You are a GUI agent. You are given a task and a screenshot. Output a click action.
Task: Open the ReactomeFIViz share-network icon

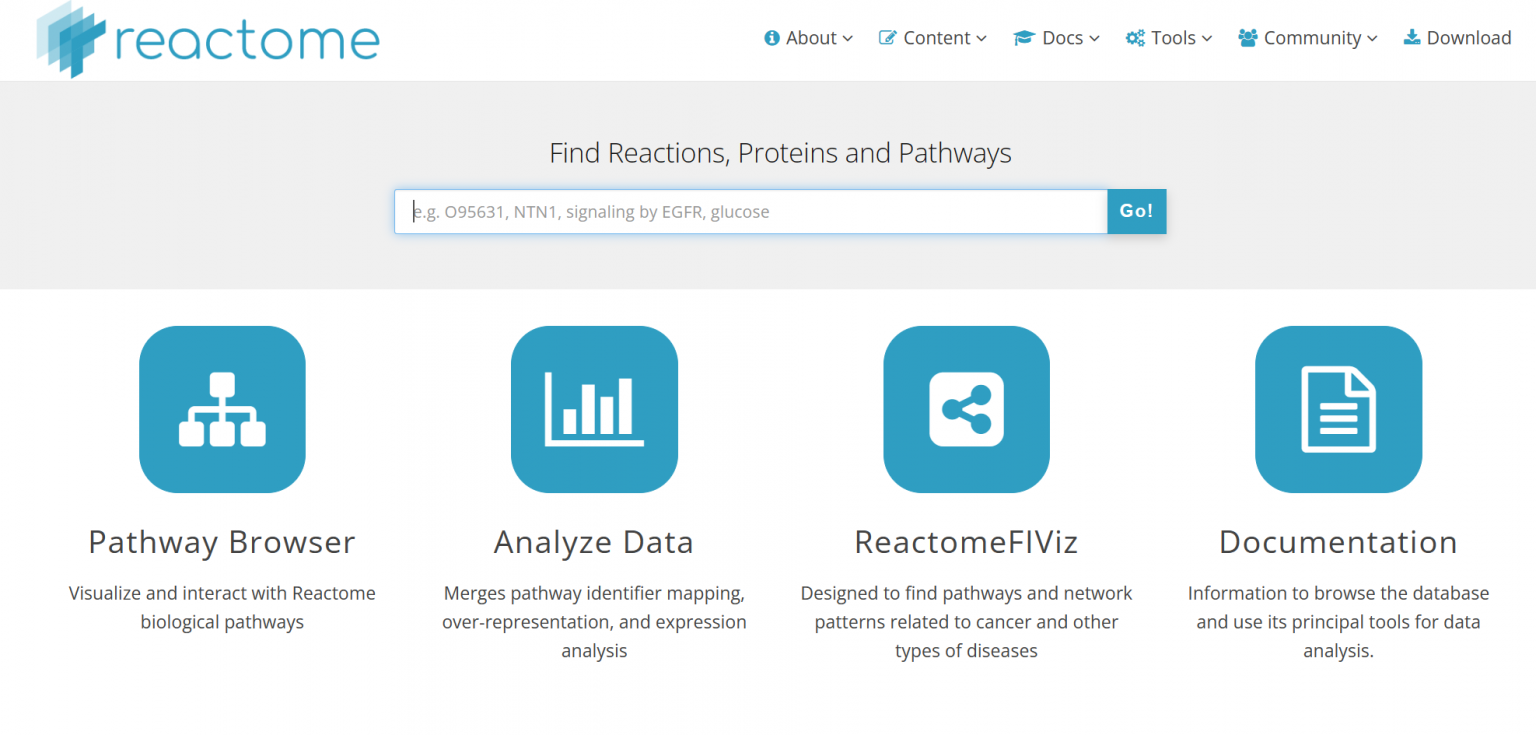pos(966,409)
